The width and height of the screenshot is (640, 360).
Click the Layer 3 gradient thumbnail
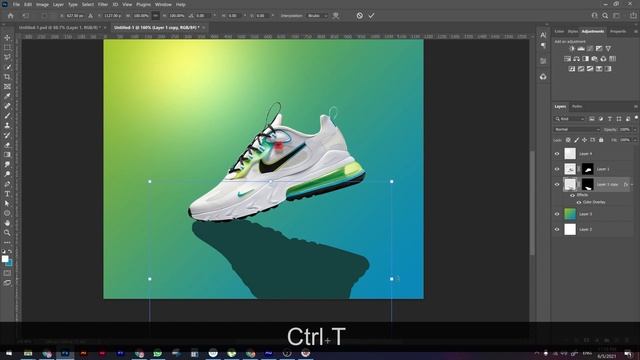(x=570, y=214)
